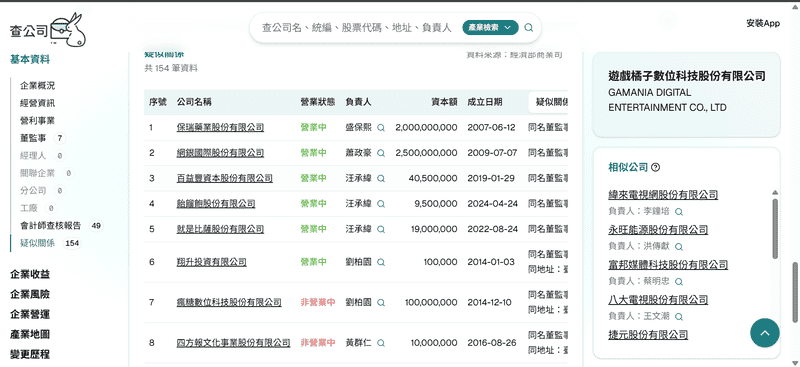Open 企業營運 section
Screen dimensions: 800x367
(x=30, y=314)
